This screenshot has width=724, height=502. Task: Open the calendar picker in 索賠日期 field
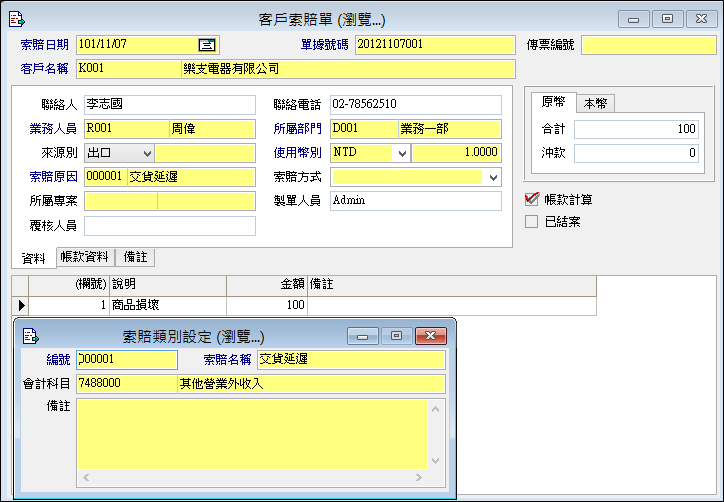point(207,44)
